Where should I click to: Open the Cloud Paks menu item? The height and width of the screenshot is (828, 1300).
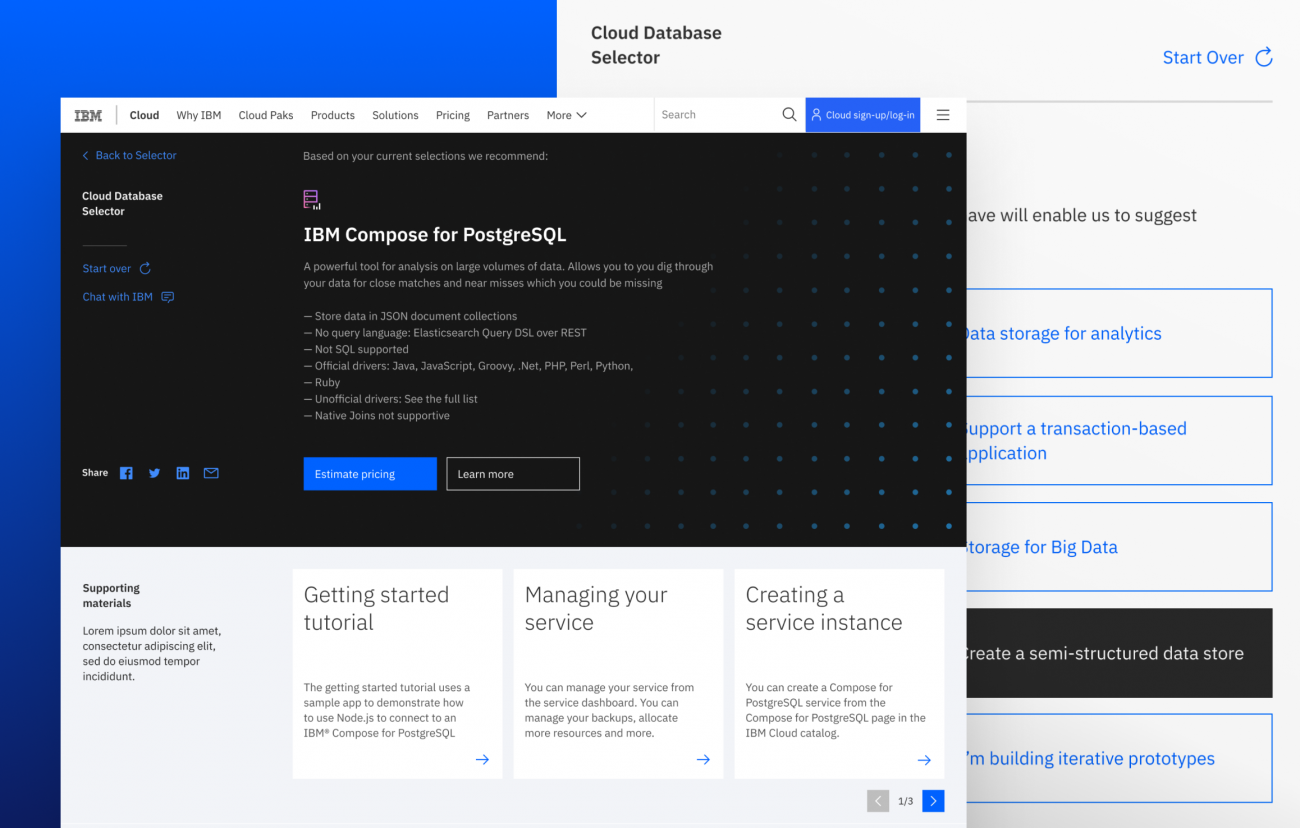tap(266, 115)
